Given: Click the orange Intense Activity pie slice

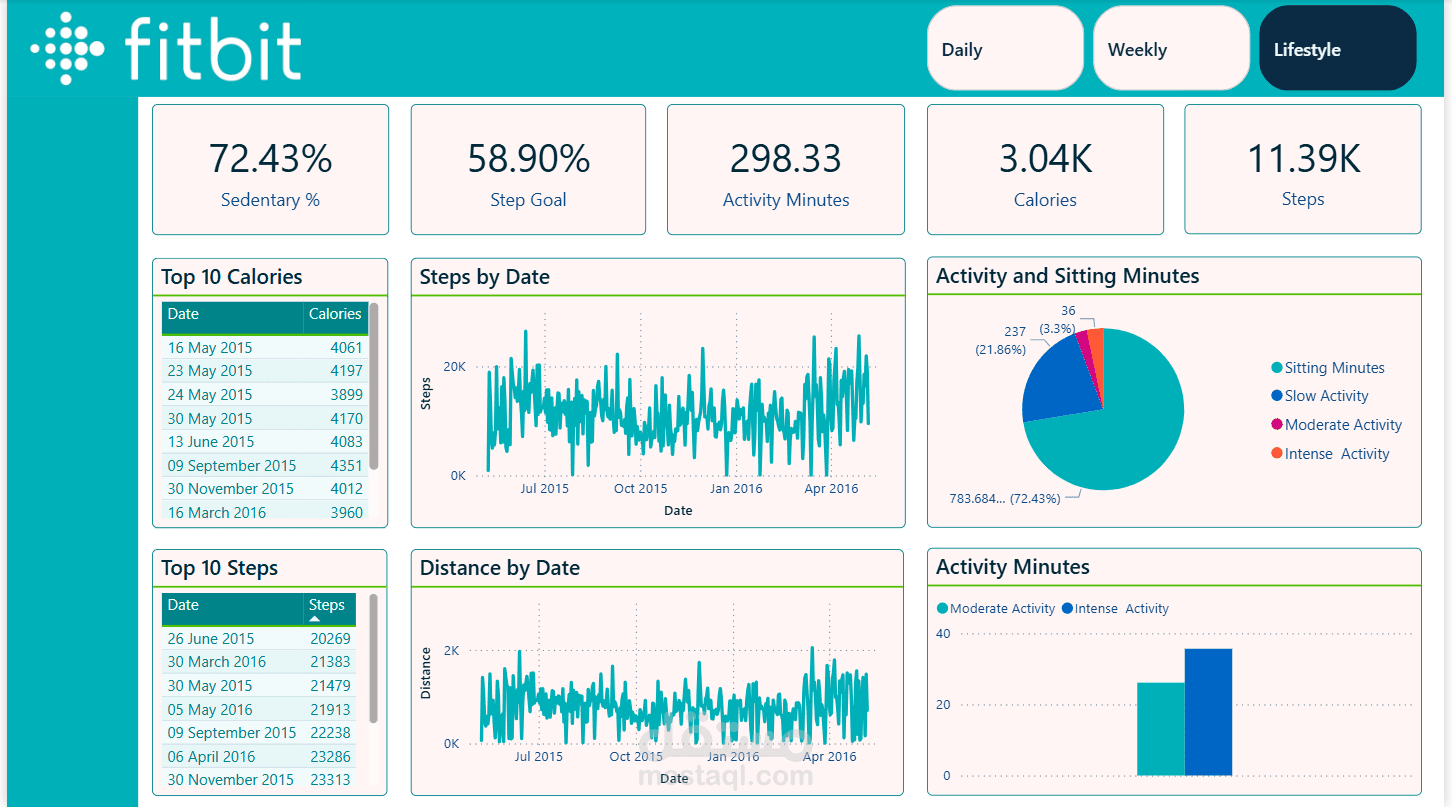Looking at the screenshot, I should [1097, 350].
